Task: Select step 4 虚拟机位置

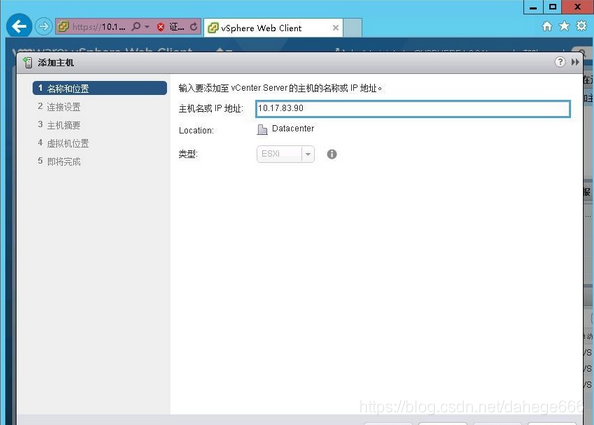Action: (63, 143)
